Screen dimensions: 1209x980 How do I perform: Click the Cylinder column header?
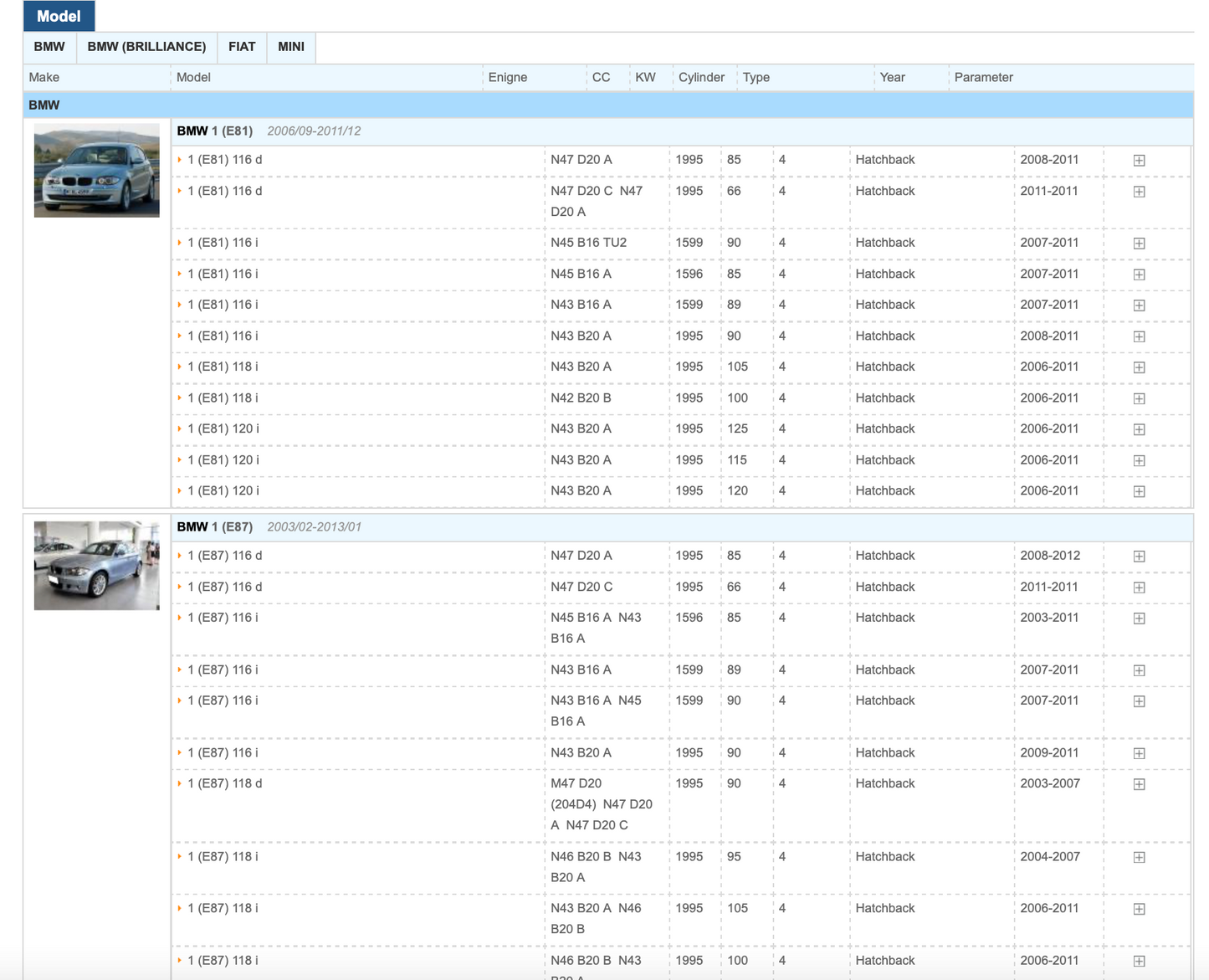[701, 77]
